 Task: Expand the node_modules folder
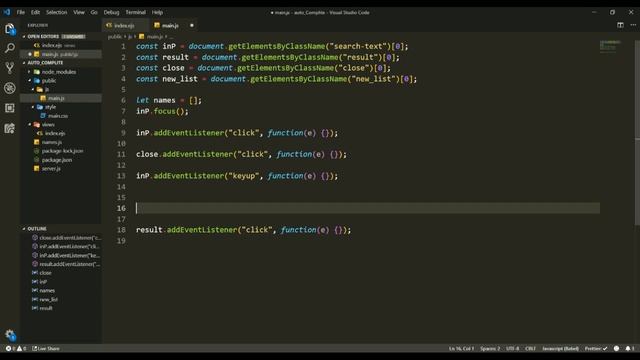[59, 72]
